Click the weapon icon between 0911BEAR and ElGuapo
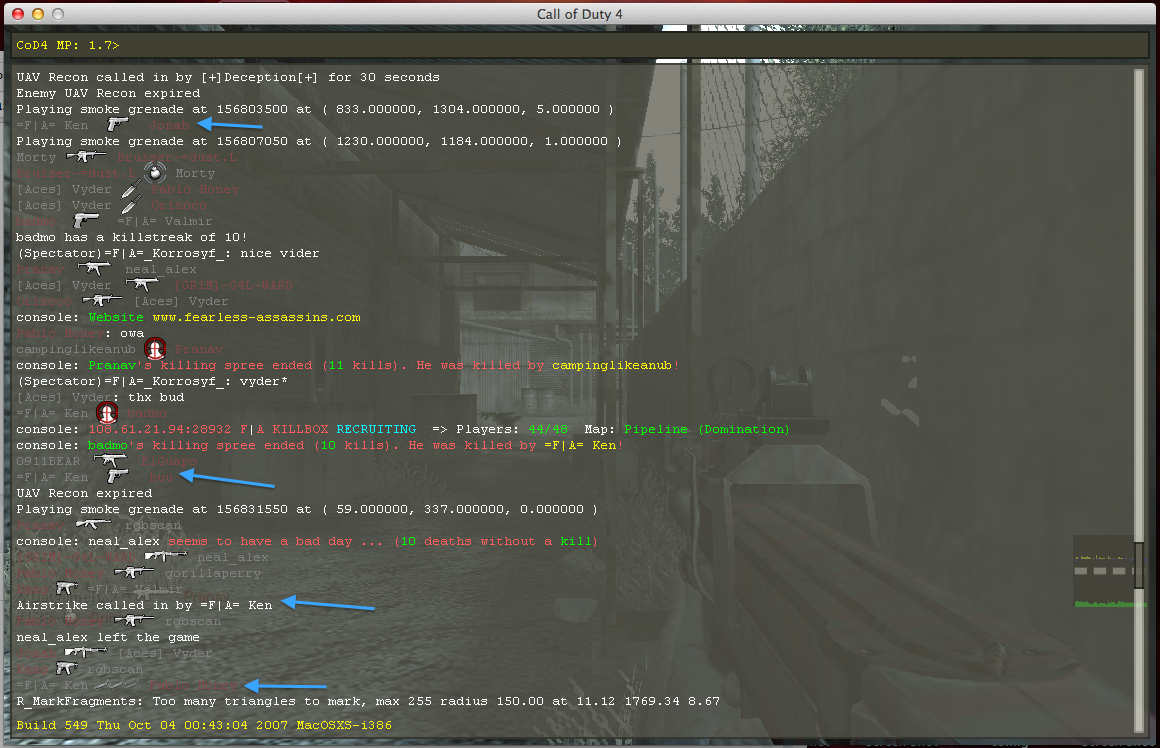 coord(109,460)
